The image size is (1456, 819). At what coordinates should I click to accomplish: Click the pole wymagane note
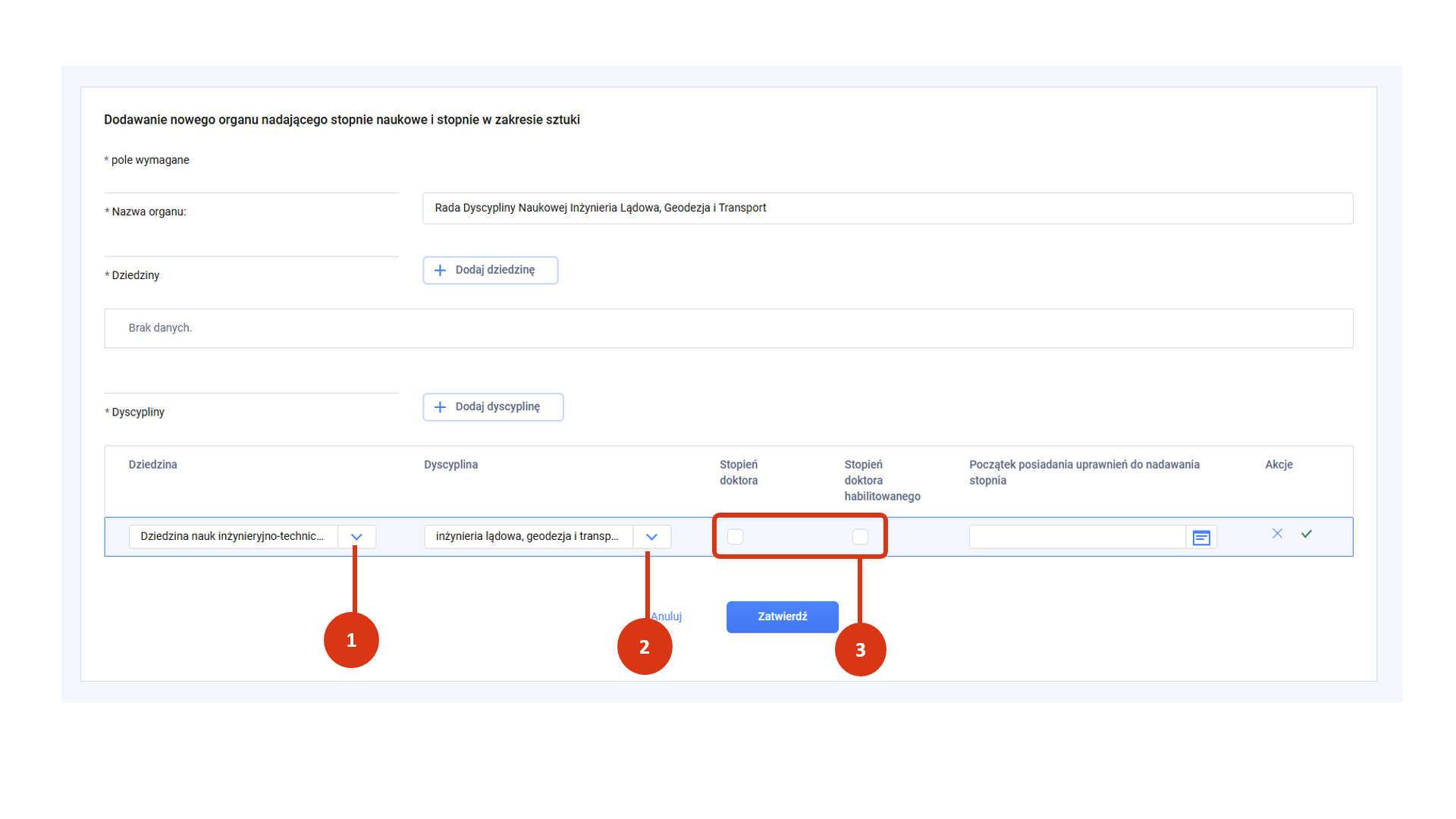(146, 160)
